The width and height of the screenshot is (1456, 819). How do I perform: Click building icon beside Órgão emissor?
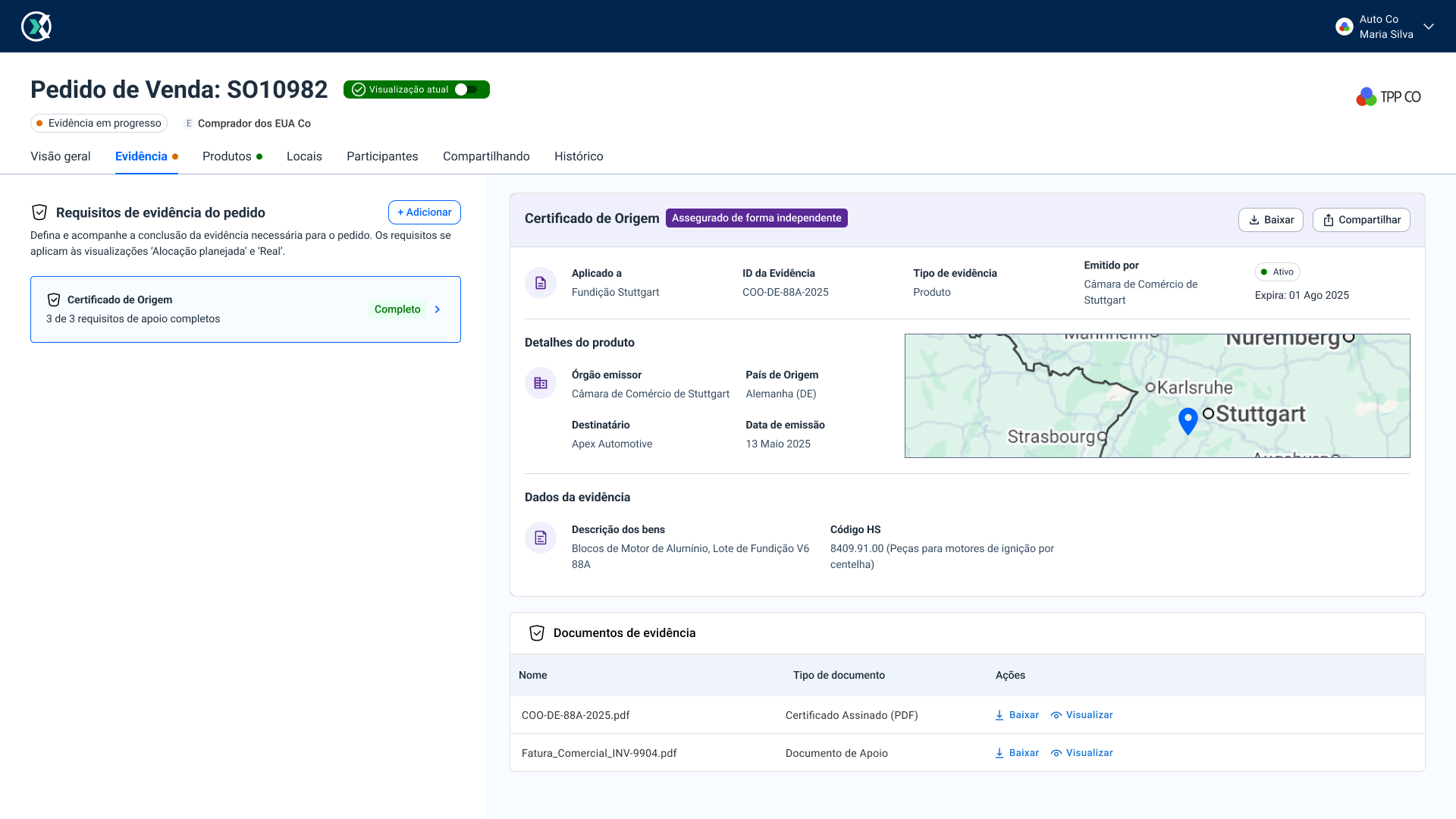(x=541, y=383)
